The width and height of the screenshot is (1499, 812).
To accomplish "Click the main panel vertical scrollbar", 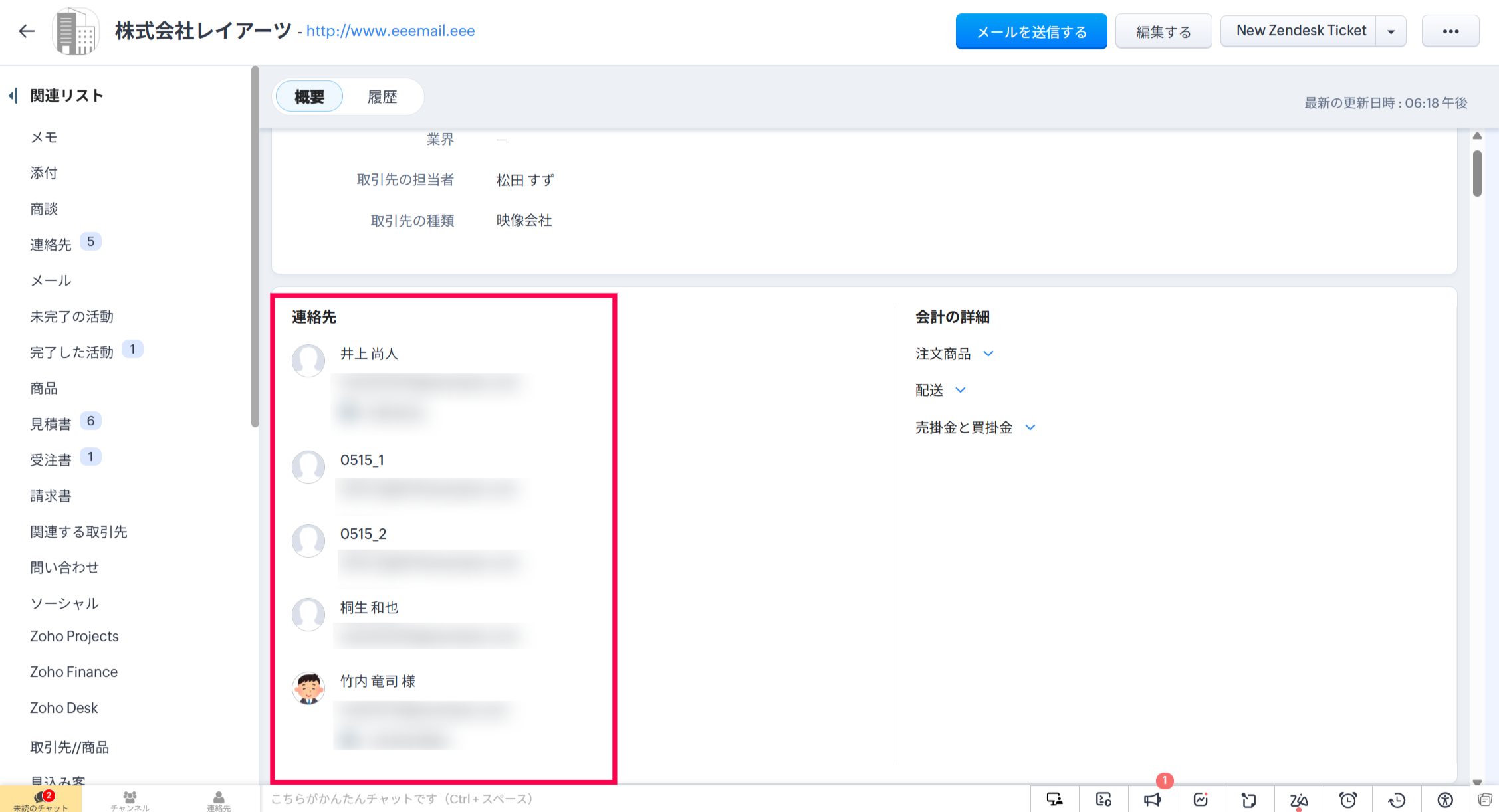I will [1477, 174].
